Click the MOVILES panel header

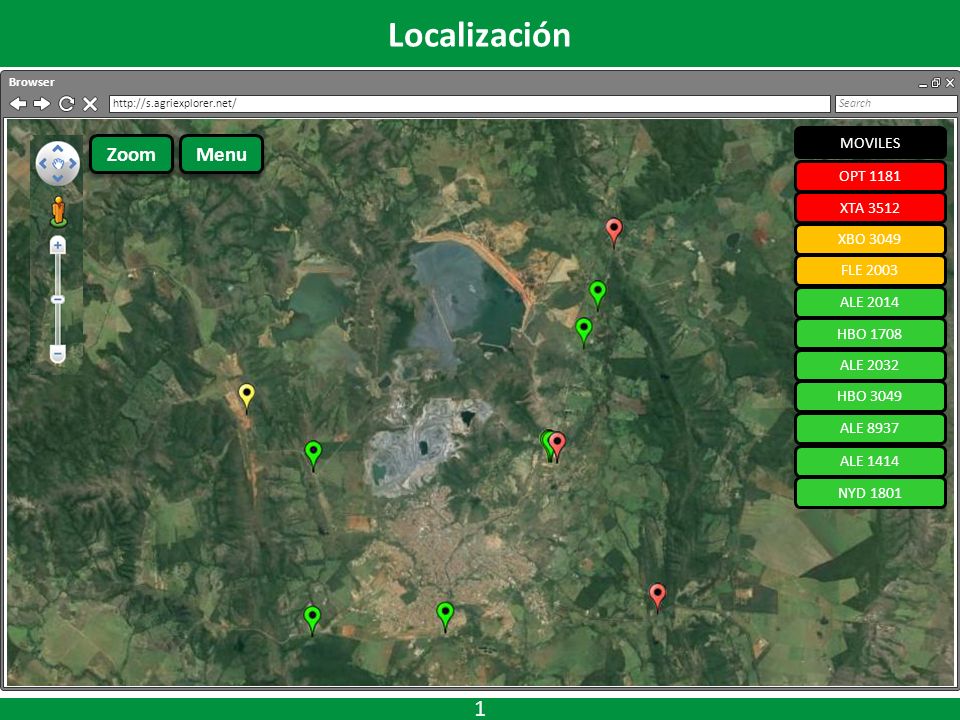pyautogui.click(x=870, y=143)
